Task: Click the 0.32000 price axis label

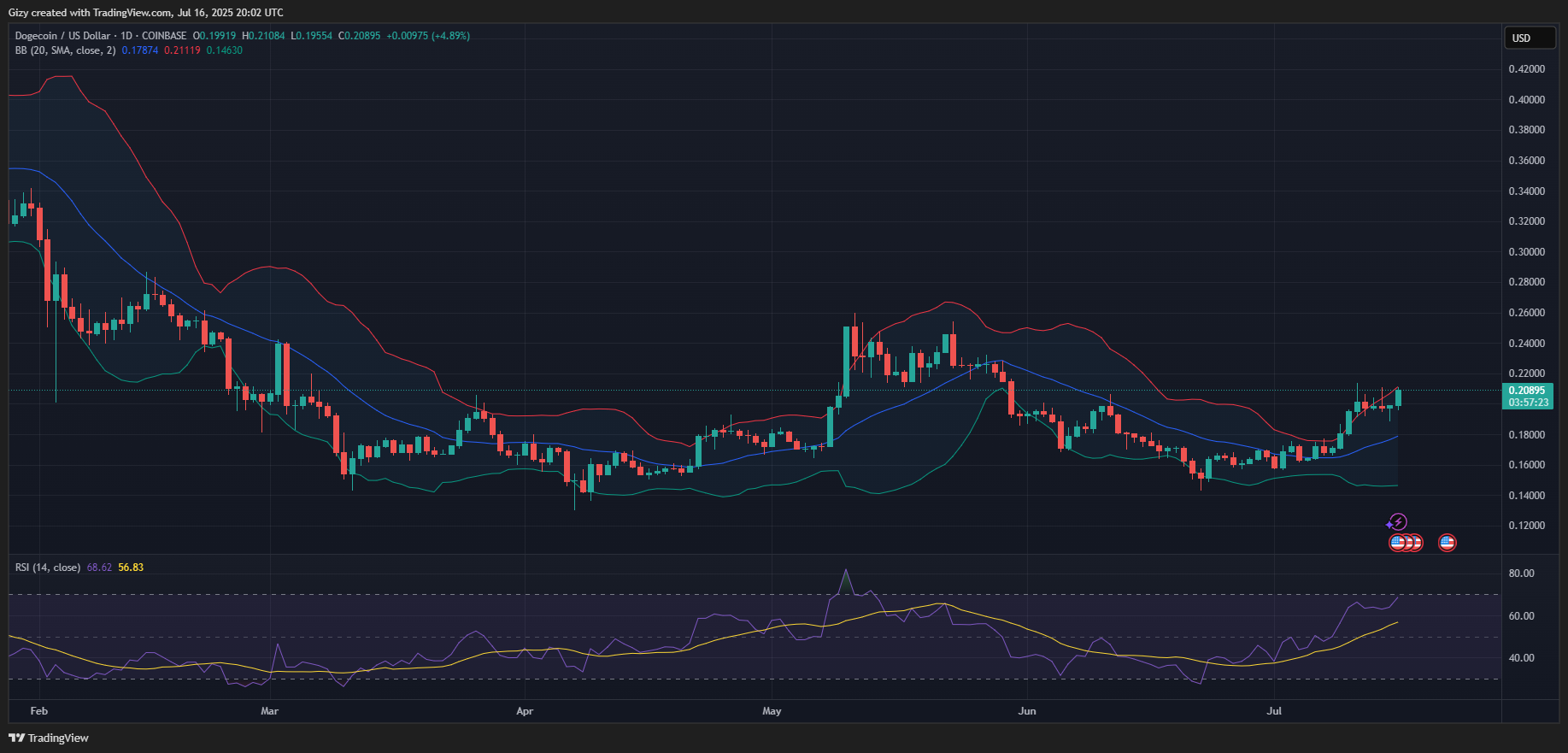Action: [1526, 221]
